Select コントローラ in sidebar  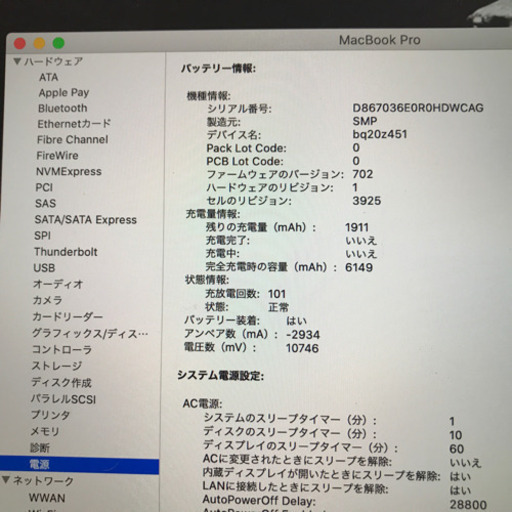(x=62, y=349)
